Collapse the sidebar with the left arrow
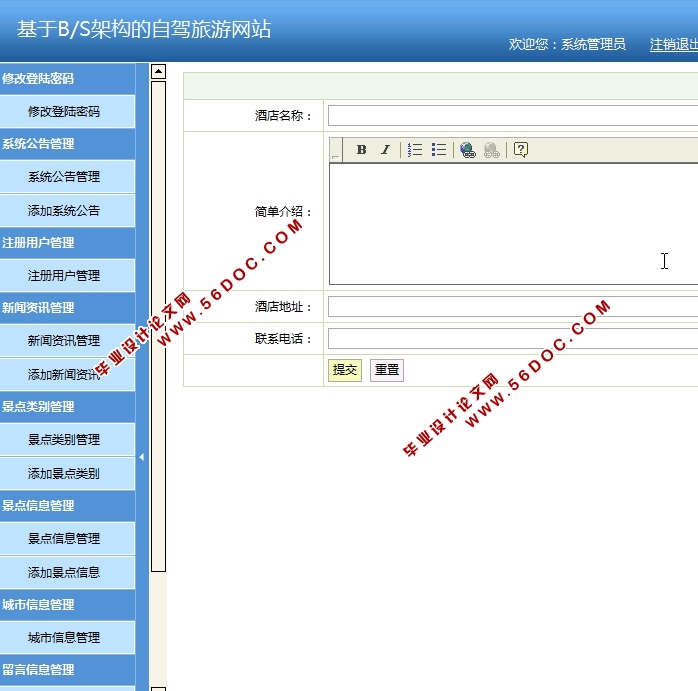Viewport: 698px width, 691px height. pos(142,457)
